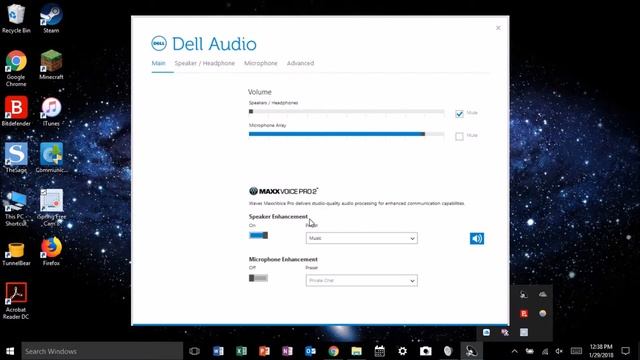Click the Dell logo in header

(x=159, y=44)
